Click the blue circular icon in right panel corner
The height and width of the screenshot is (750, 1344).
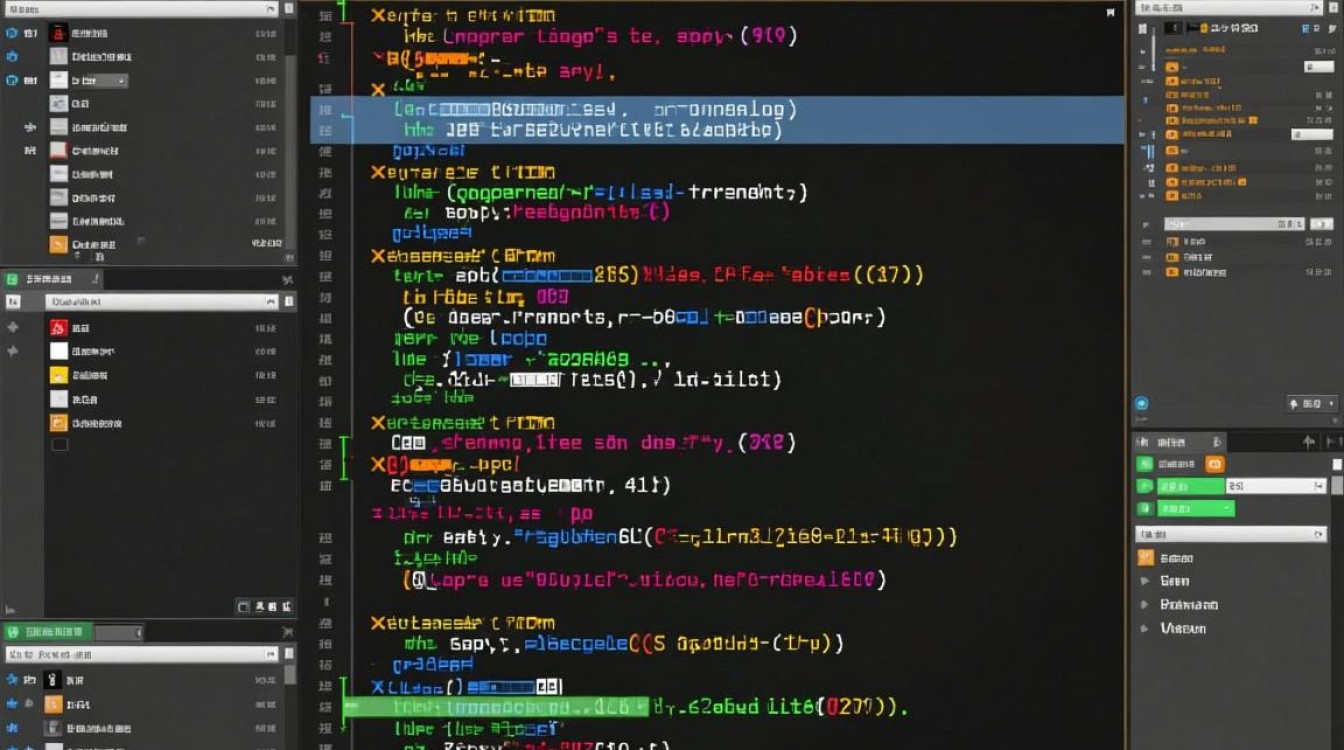[1141, 404]
